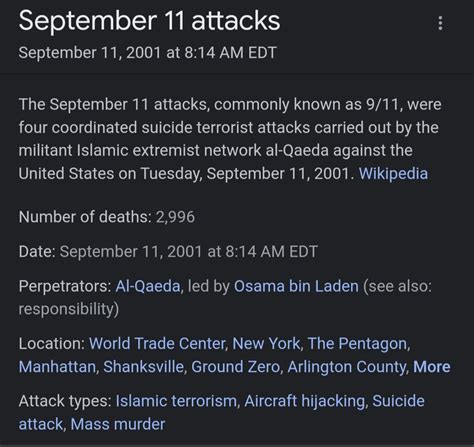This screenshot has height=447, width=474.
Task: Select the New York location link
Action: 266,343
